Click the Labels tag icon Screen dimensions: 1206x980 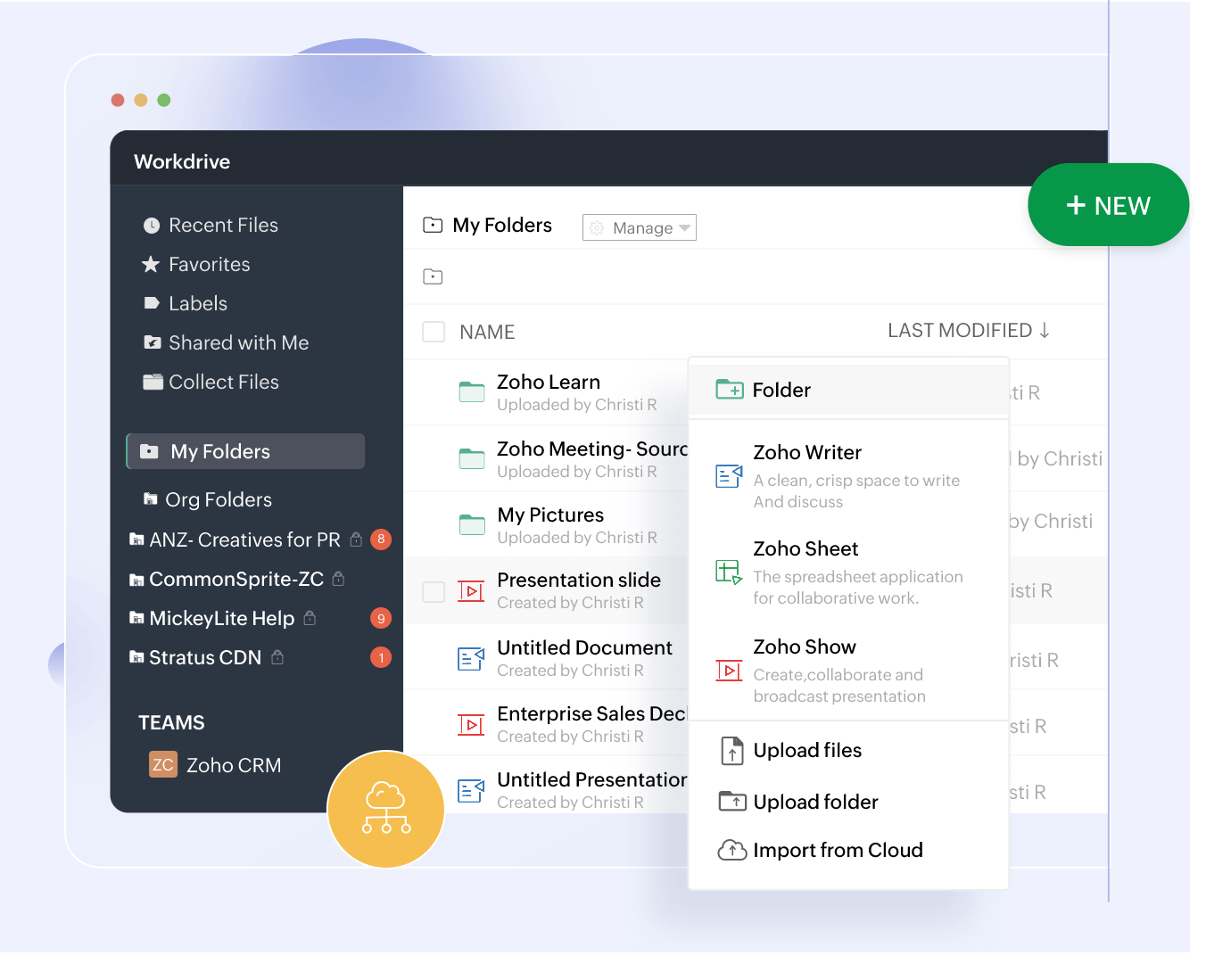pos(152,303)
